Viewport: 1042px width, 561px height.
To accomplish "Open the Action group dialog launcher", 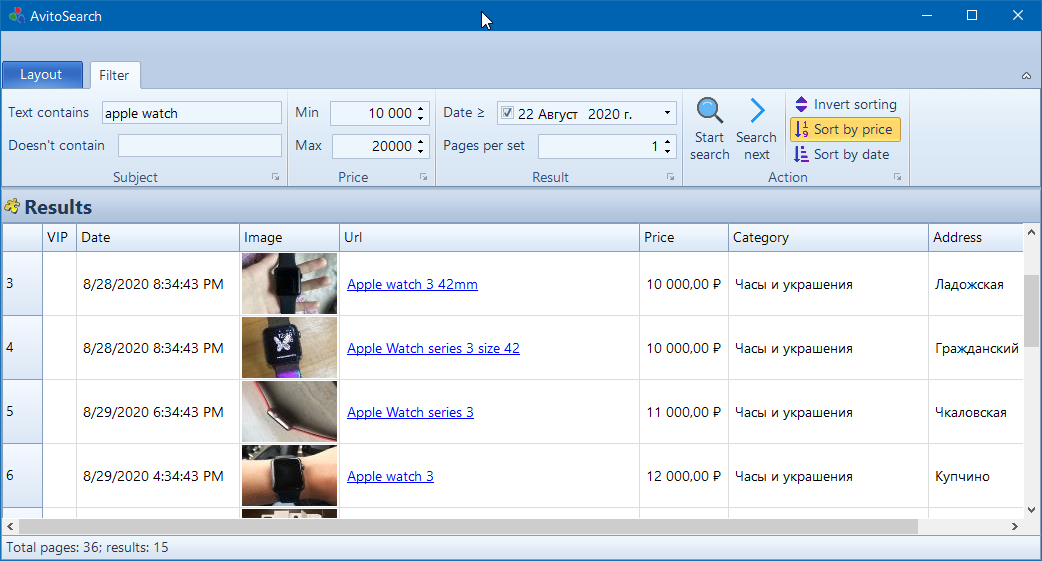I will pos(897,177).
